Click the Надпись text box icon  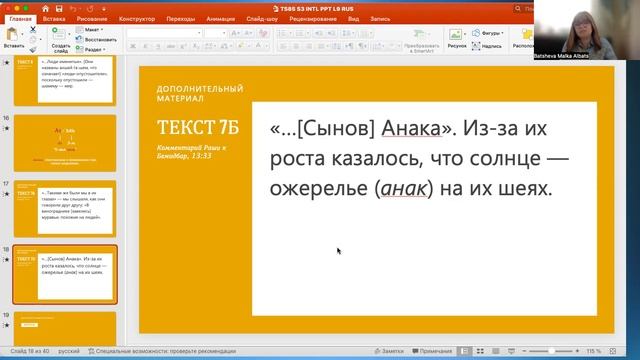[x=476, y=46]
